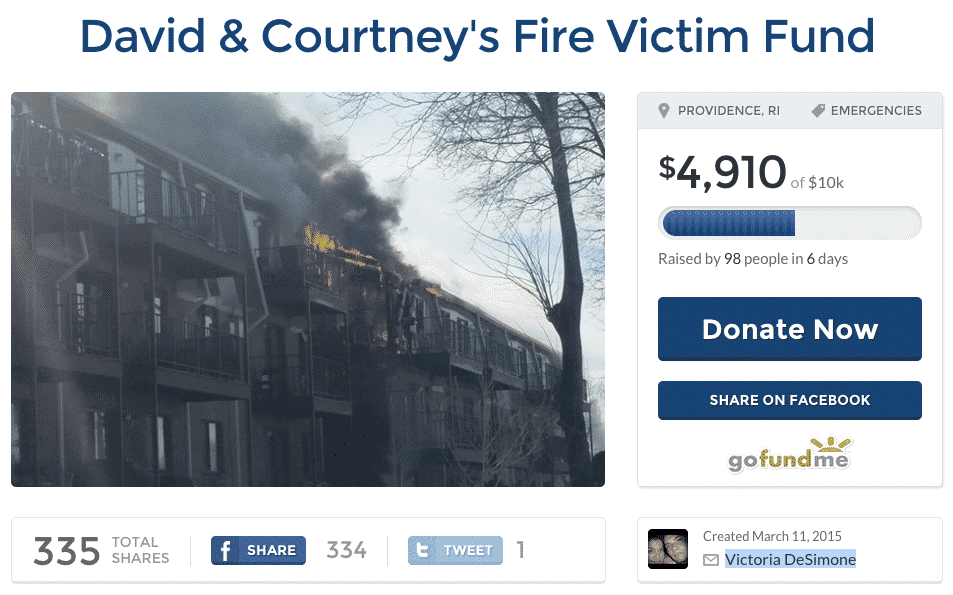Click the campaign title heading
Viewport: 953px width, 595px height.
click(x=477, y=37)
